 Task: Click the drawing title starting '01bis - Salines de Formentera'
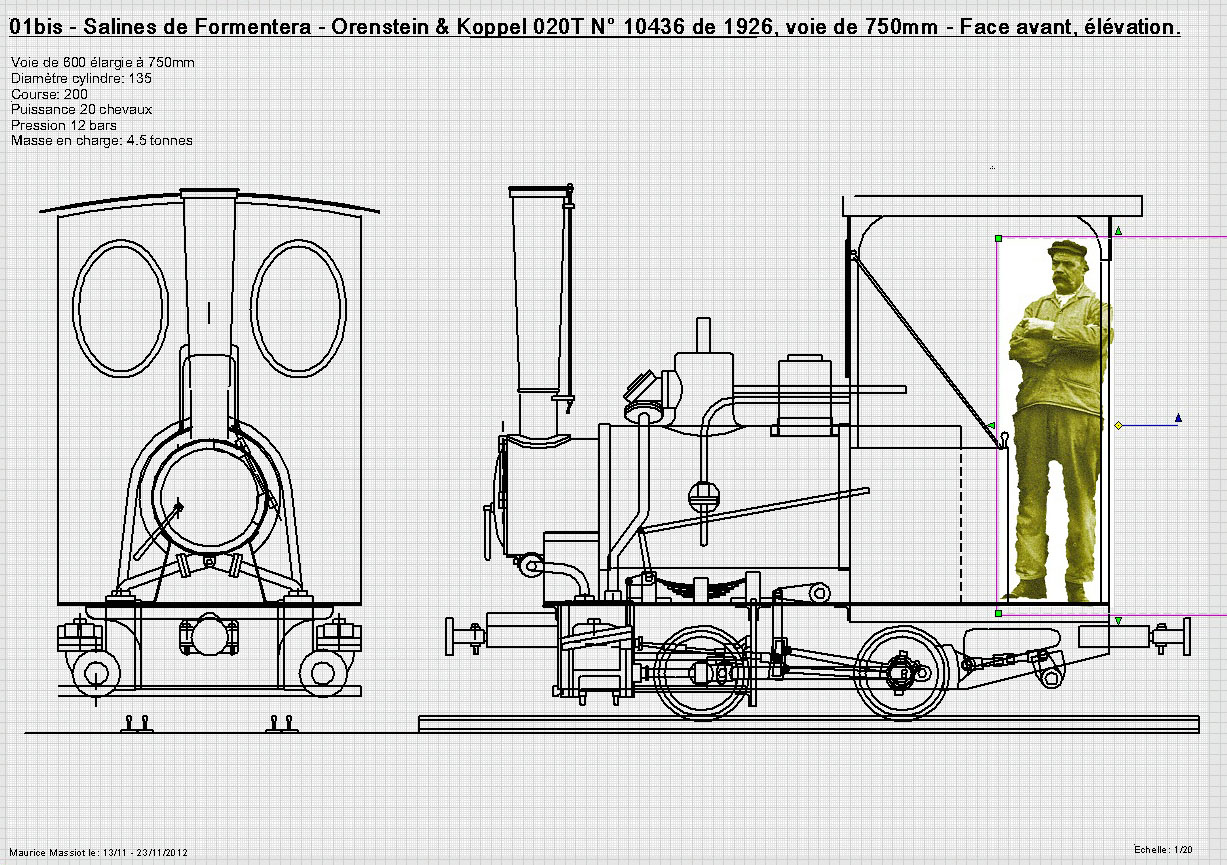594,28
